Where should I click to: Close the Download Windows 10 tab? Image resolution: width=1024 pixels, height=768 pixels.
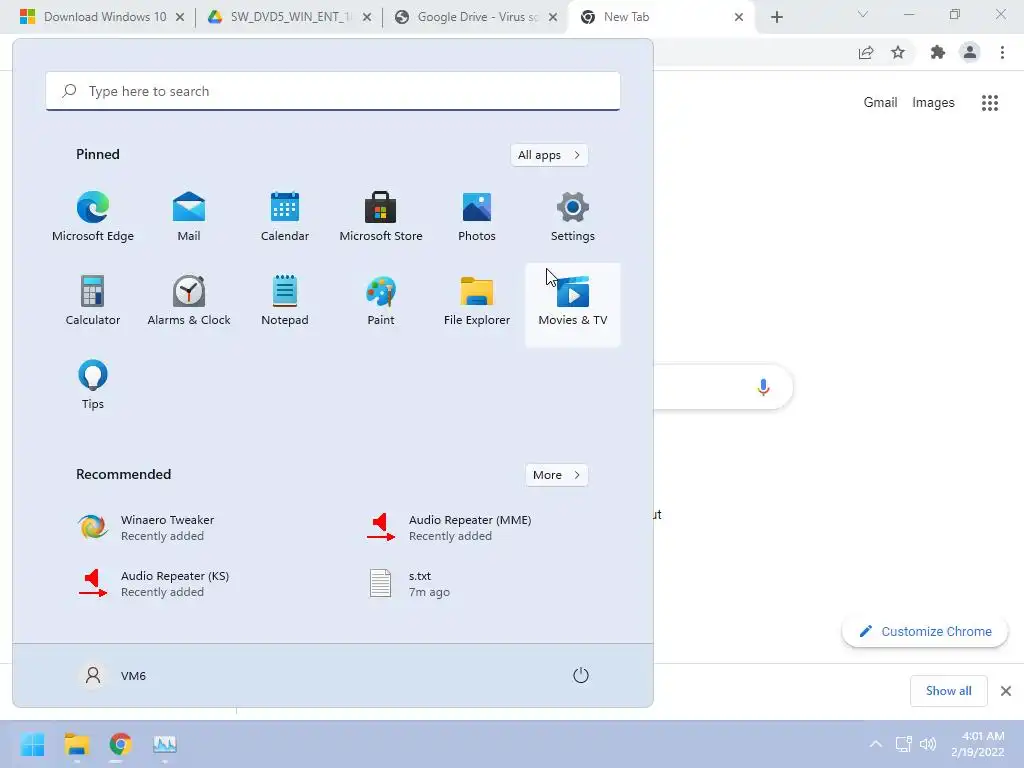tap(180, 17)
